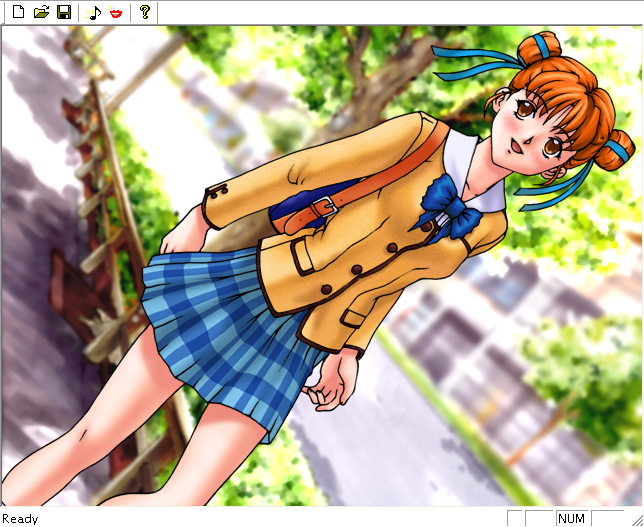Save with the floppy disk icon
The image size is (644, 527).
pyautogui.click(x=64, y=12)
